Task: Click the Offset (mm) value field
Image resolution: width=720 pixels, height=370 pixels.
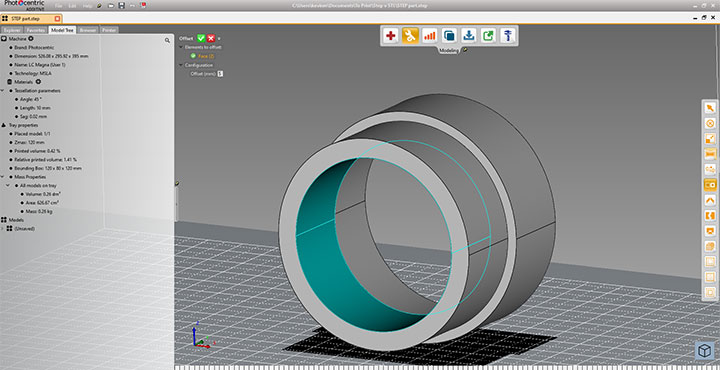Action: pyautogui.click(x=220, y=73)
